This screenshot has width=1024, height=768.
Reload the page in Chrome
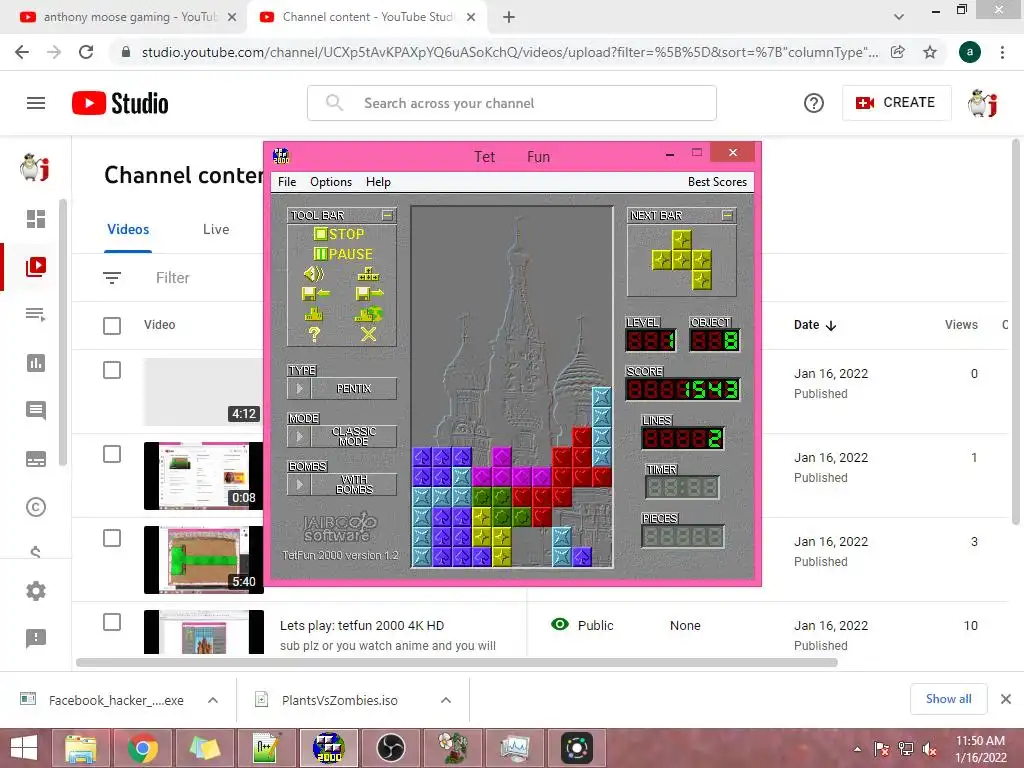(86, 52)
